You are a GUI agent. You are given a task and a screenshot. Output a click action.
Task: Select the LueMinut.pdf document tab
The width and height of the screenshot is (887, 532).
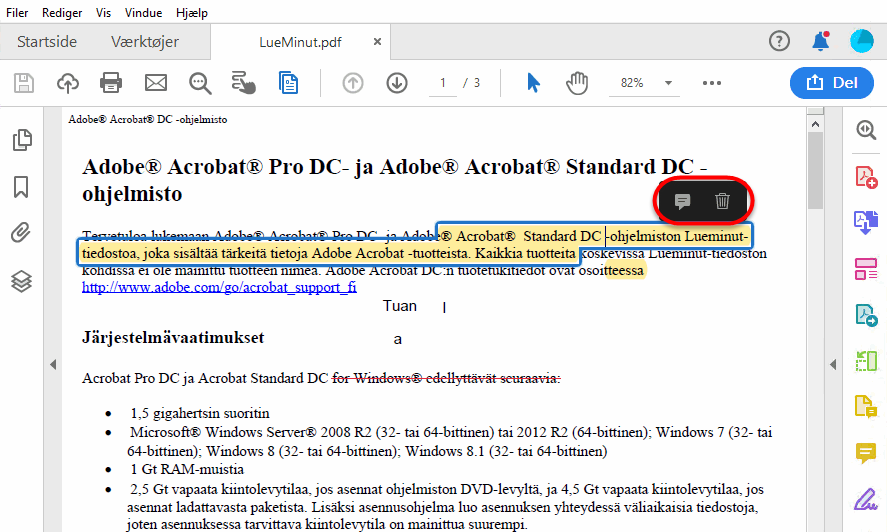(300, 42)
